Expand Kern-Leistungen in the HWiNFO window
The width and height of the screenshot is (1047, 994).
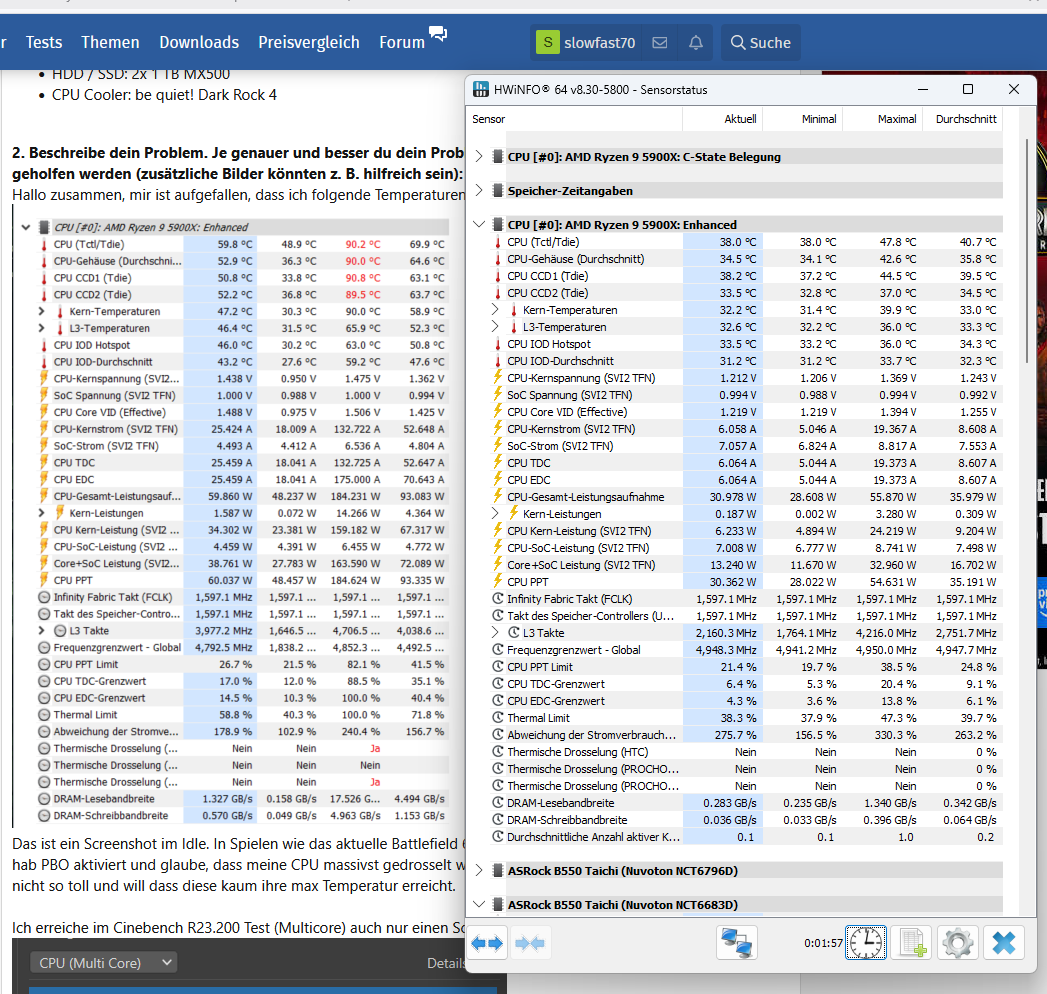tap(495, 513)
